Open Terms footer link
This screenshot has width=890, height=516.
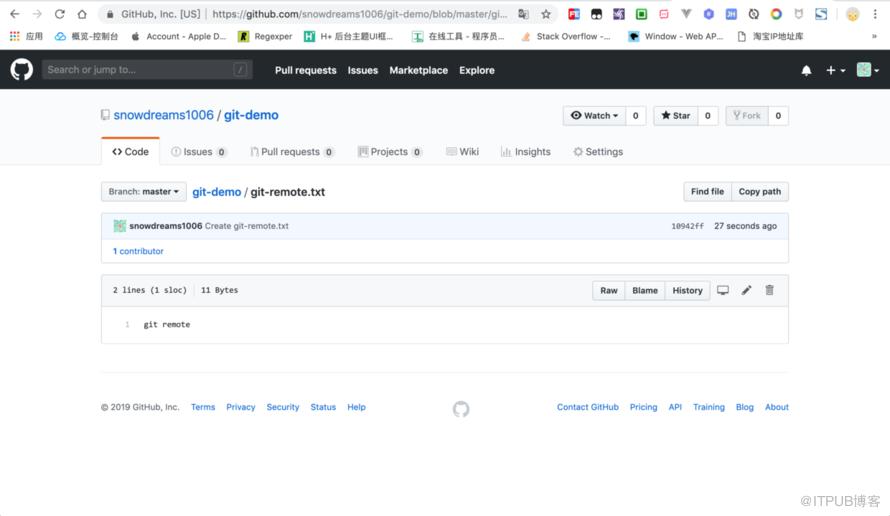203,407
